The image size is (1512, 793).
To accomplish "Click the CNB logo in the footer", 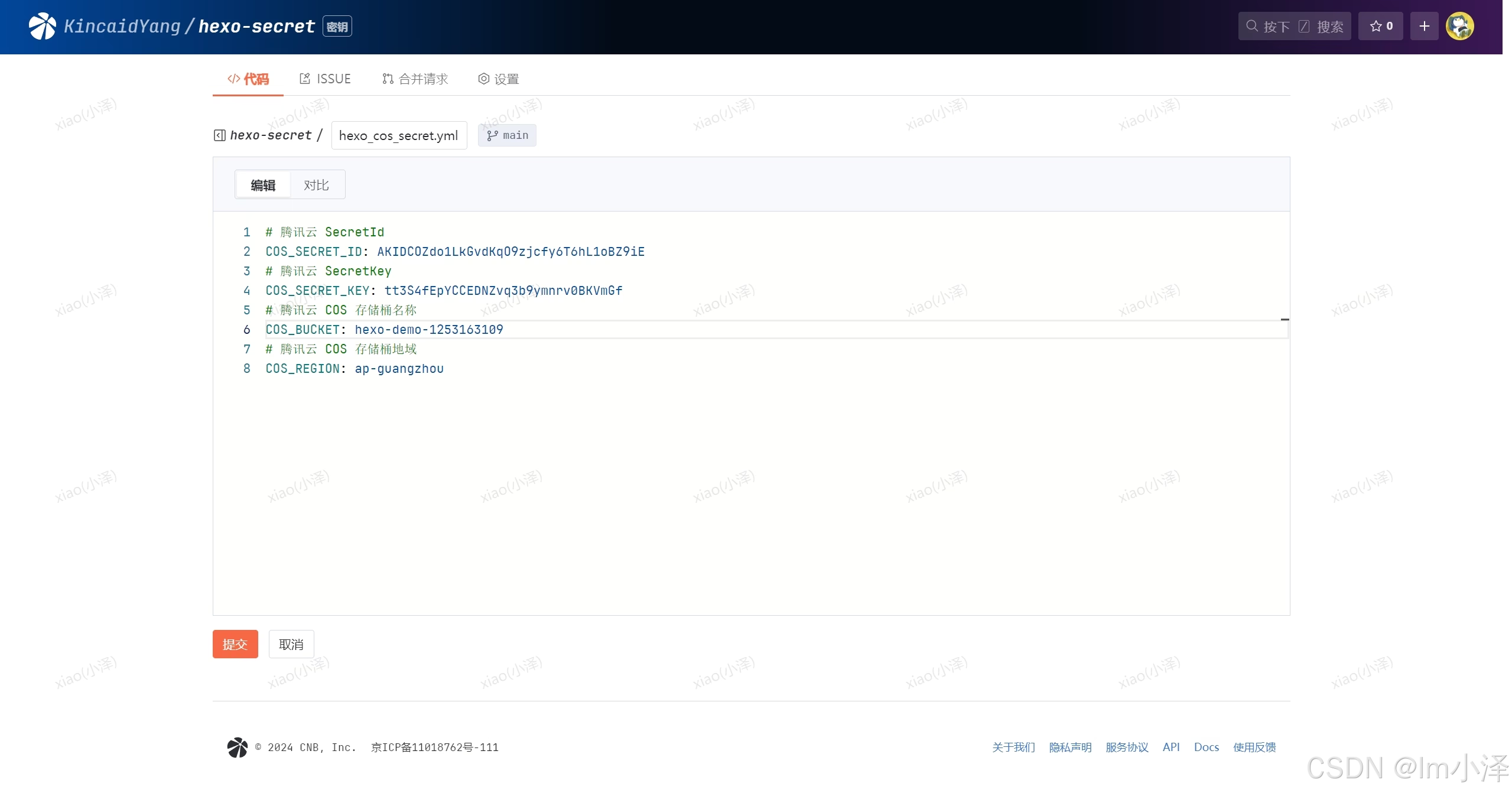I will 238,747.
